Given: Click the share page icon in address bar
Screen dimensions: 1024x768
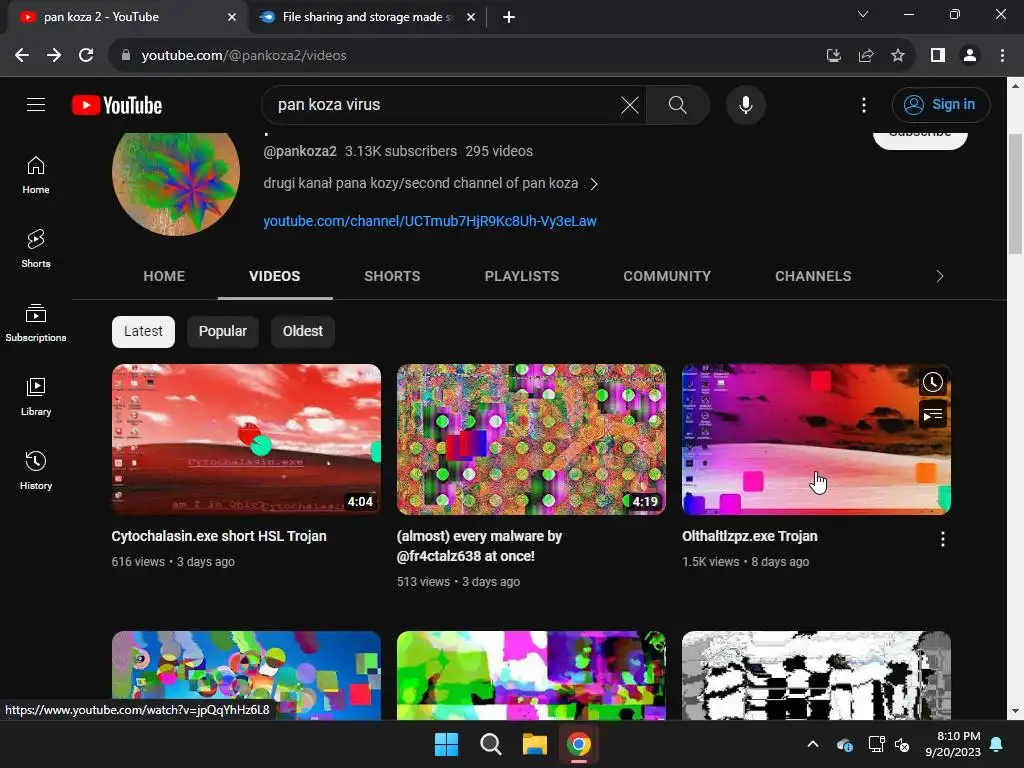Looking at the screenshot, I should click(x=866, y=56).
